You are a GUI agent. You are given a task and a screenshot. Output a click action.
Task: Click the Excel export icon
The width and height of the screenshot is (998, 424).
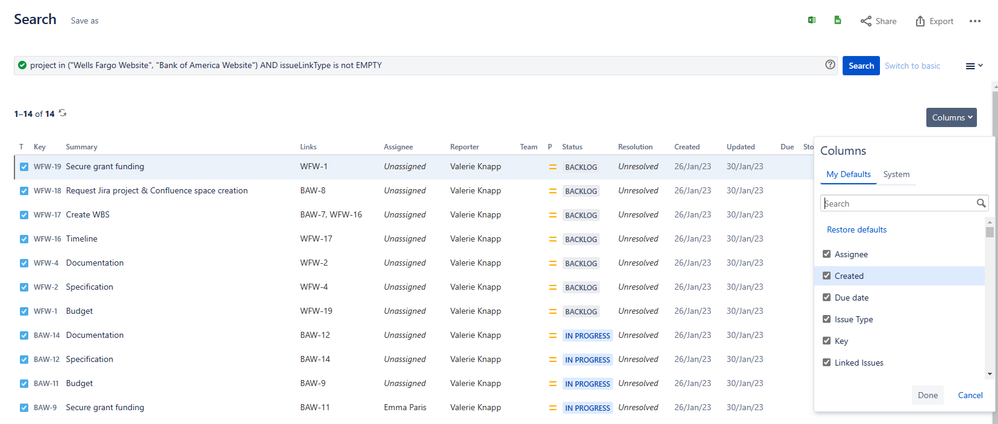click(812, 20)
